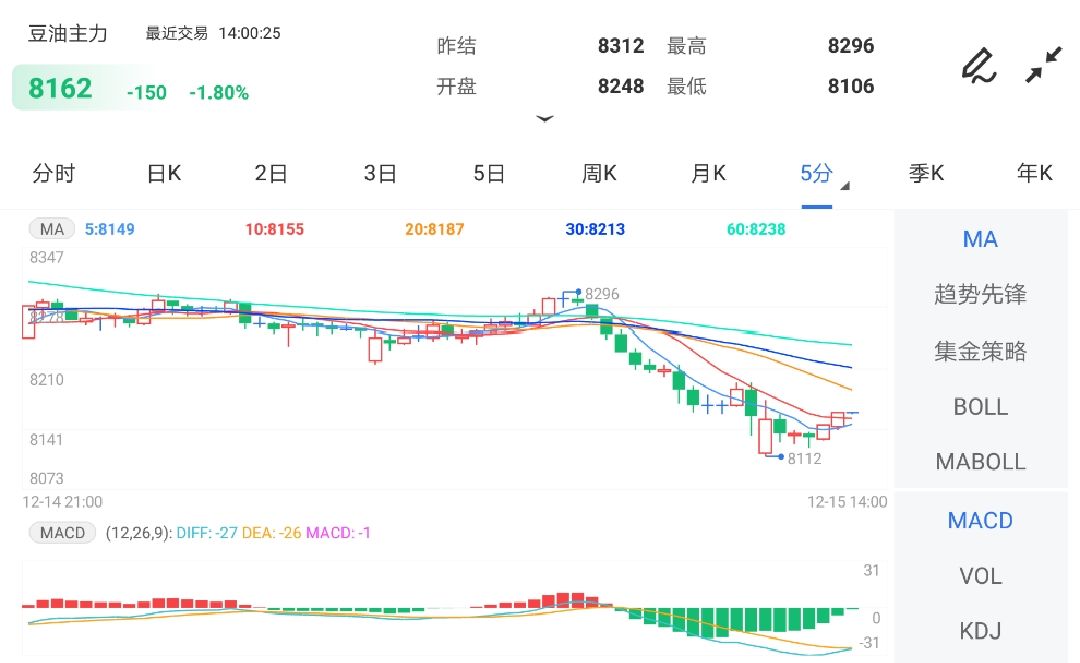
Task: Click the 开盘 8248 value
Action: point(621,86)
